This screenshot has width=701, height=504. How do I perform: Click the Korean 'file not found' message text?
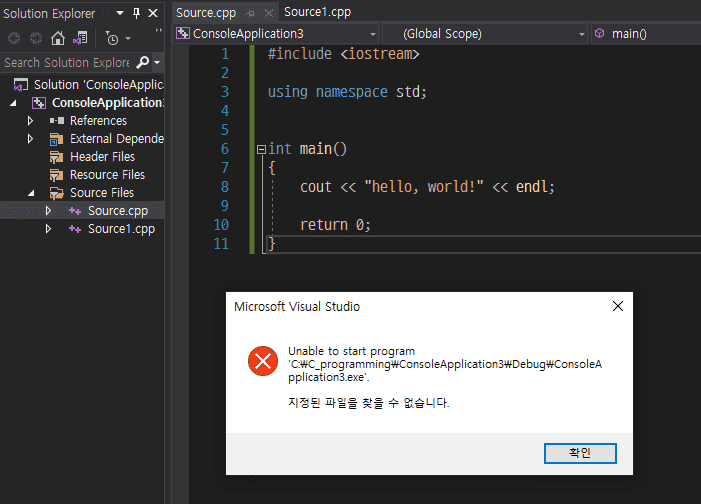(x=368, y=403)
